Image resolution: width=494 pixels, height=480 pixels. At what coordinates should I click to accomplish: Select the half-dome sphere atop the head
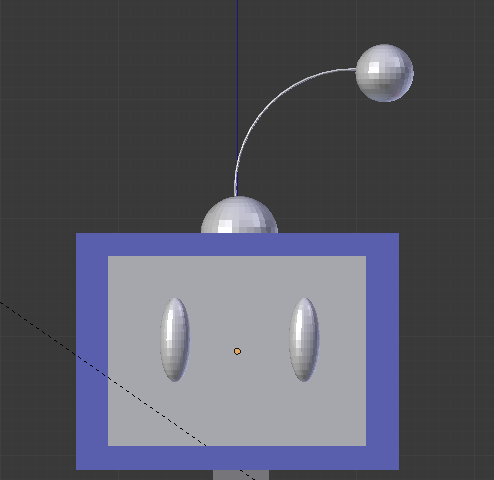click(239, 215)
